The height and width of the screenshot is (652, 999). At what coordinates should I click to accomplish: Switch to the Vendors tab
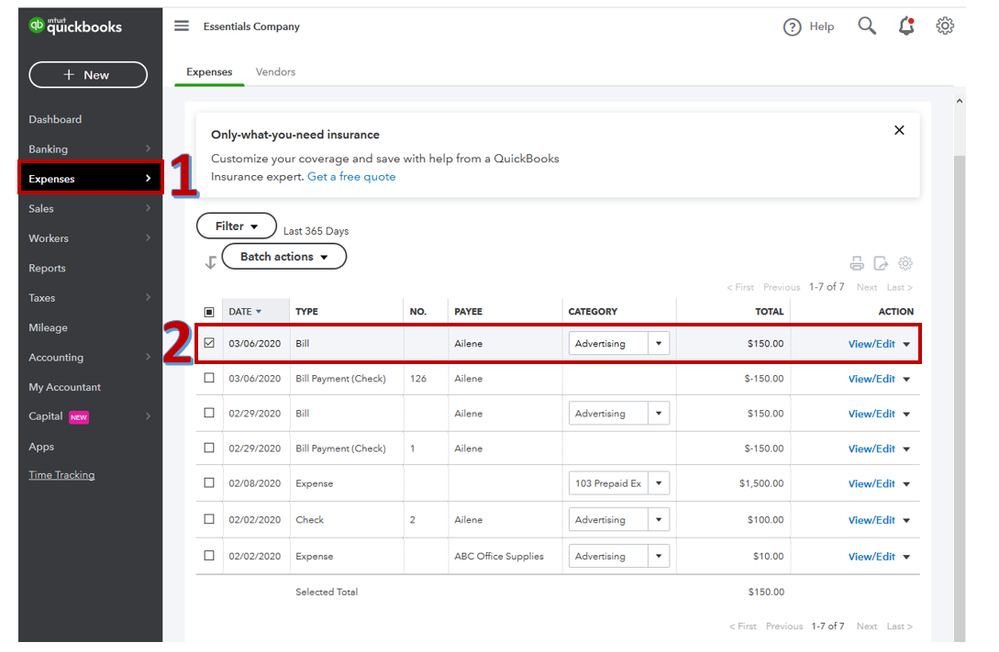(x=275, y=72)
